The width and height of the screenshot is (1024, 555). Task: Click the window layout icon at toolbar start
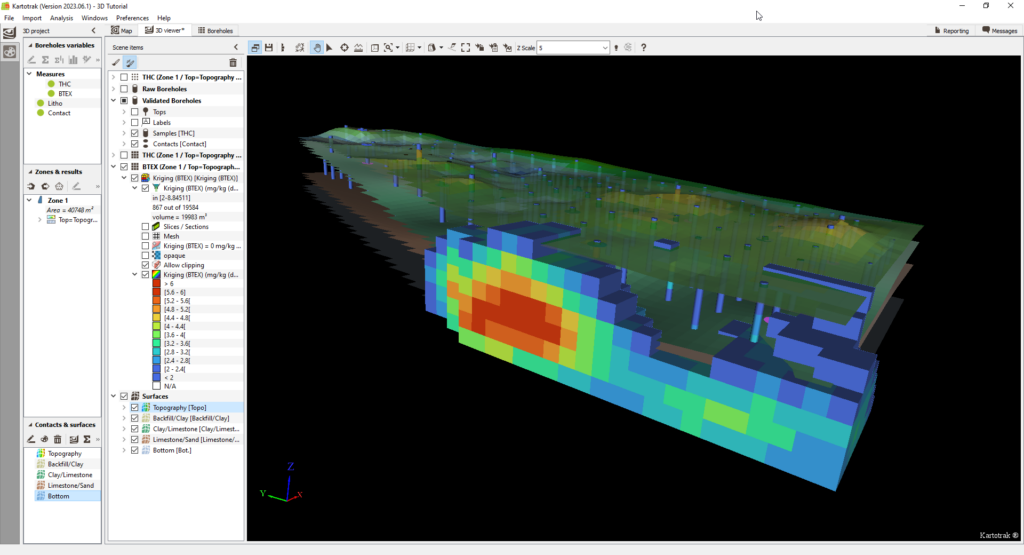(x=255, y=48)
